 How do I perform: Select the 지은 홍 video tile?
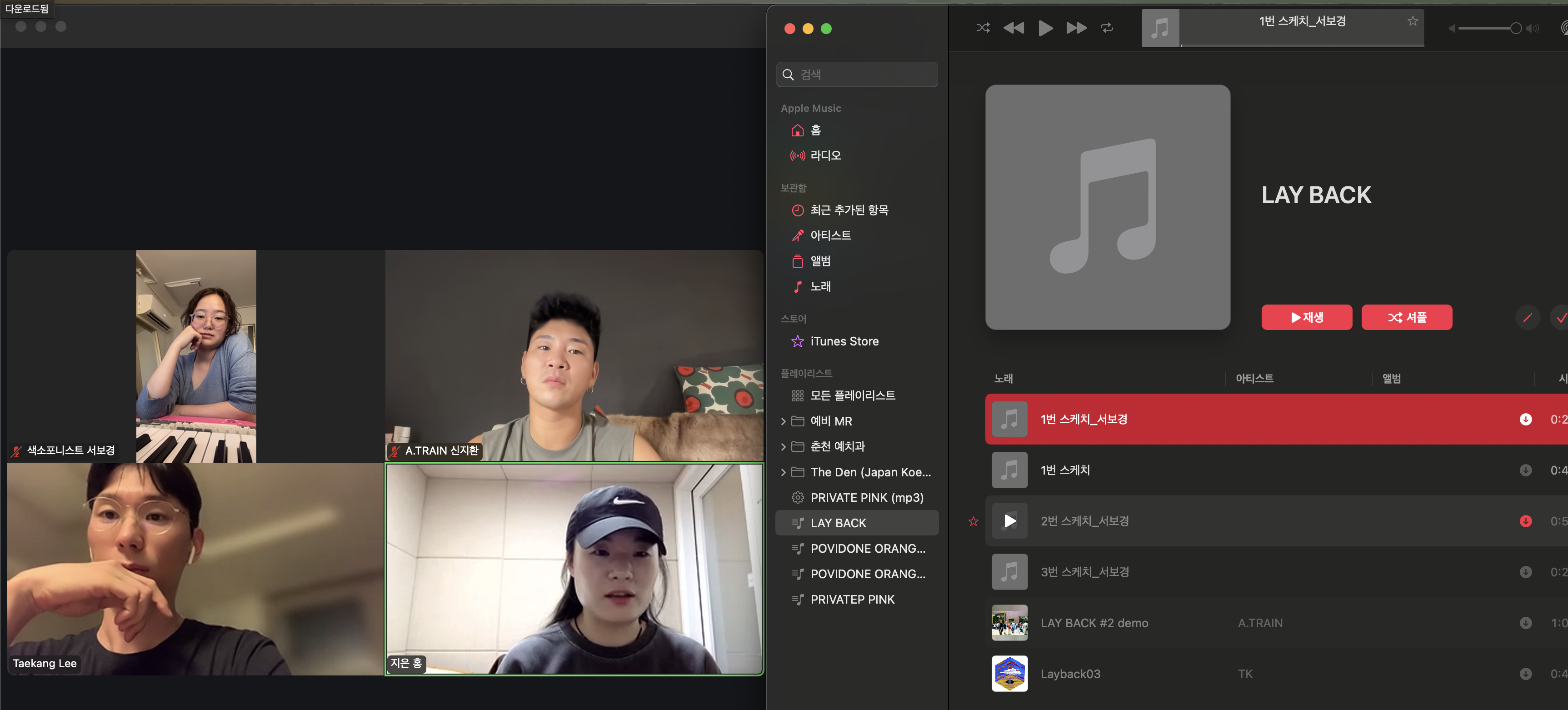click(574, 570)
